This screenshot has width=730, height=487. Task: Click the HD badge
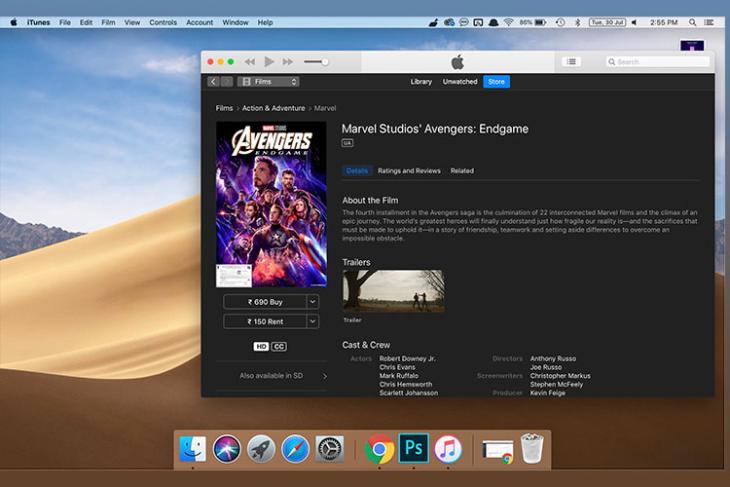coord(261,346)
